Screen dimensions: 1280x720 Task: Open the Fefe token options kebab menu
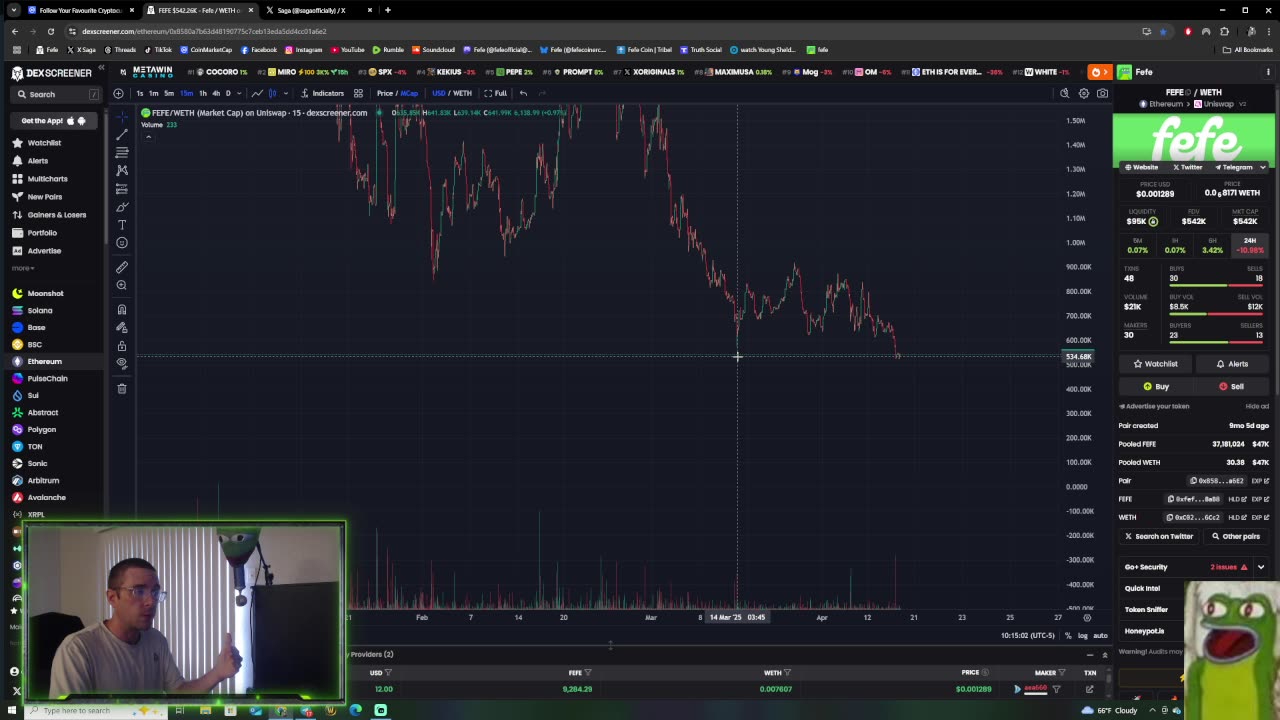(1268, 72)
